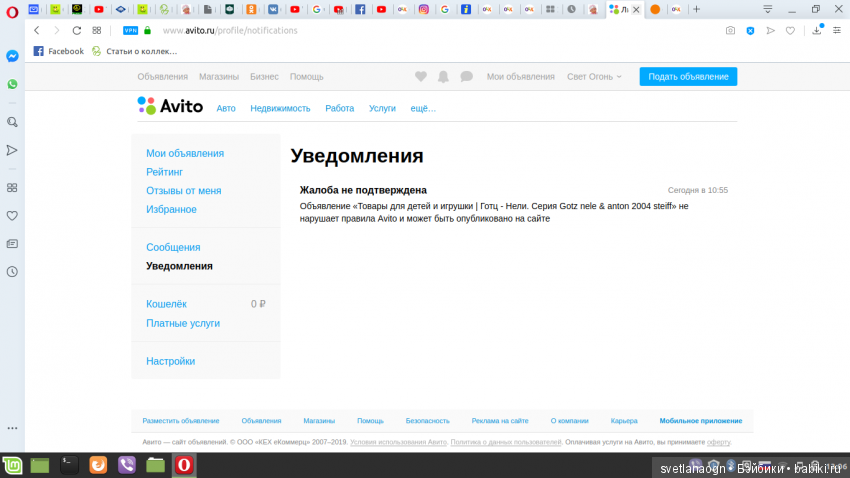Open Помощь top menu item
This screenshot has width=850, height=478.
pyautogui.click(x=306, y=76)
